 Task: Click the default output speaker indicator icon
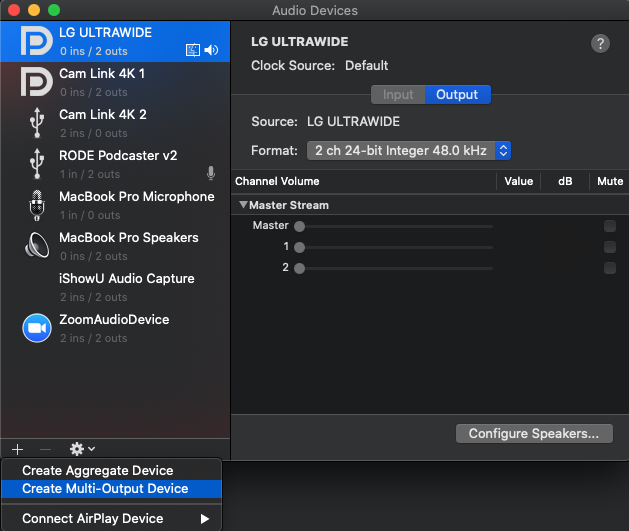point(211,50)
